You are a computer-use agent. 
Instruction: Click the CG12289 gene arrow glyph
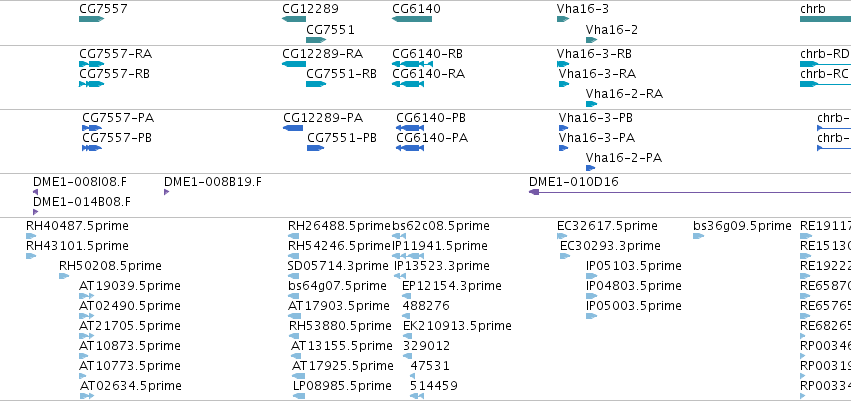pos(294,19)
